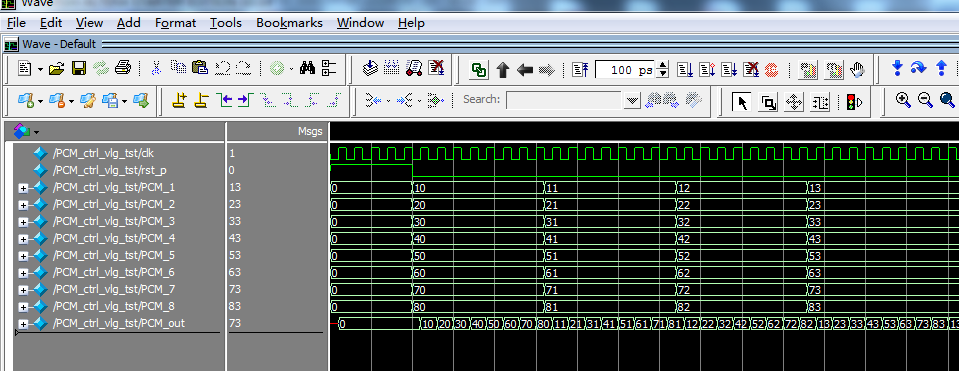Toggle the Pan Mode move tool
Screen dimensions: 959x371
[x=794, y=102]
